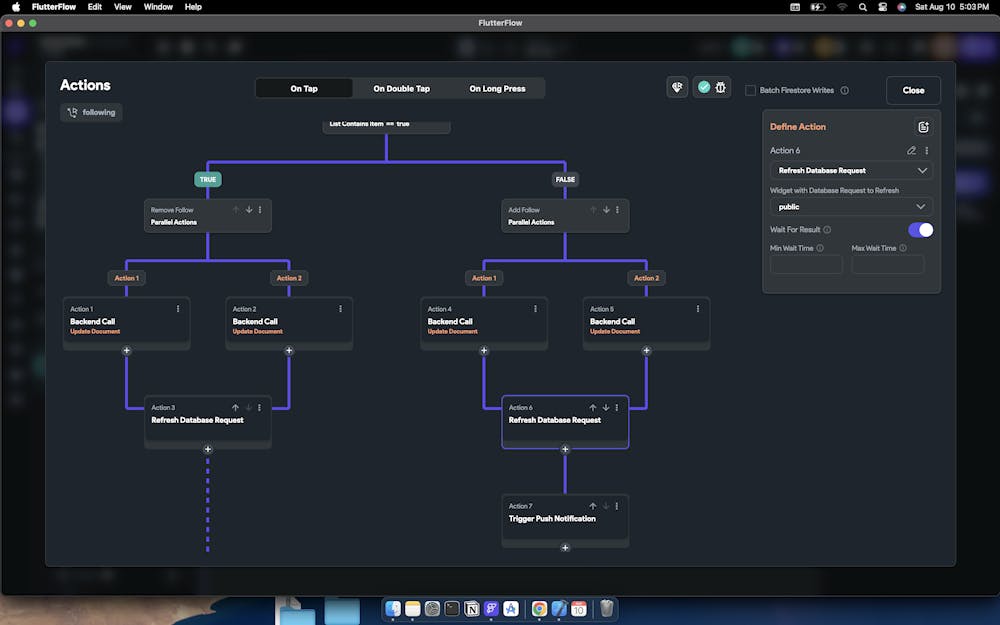Click the add note icon beside Define Action
Screen dimensions: 1000x625
(x=923, y=127)
